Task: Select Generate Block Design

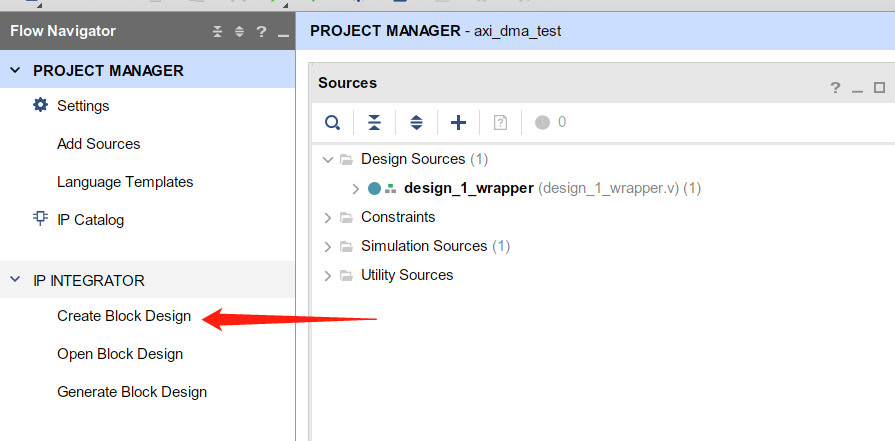Action: pos(132,392)
